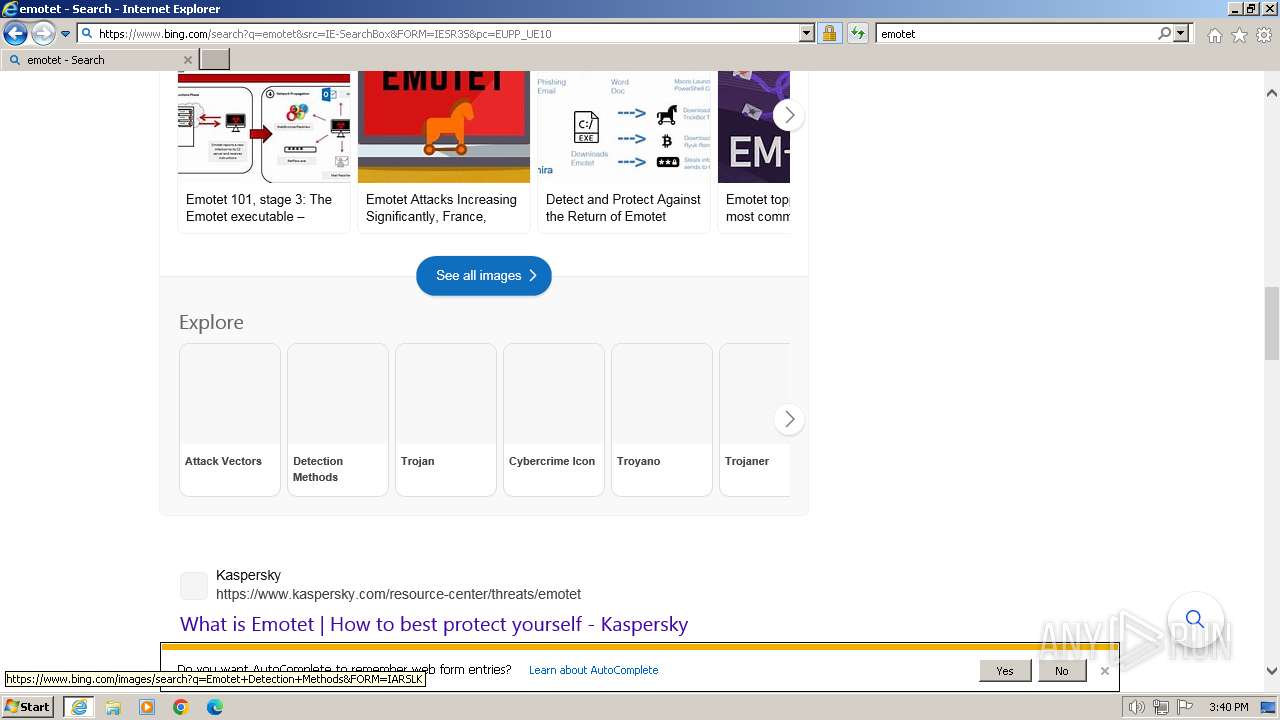Explore the 'Troyano' card
This screenshot has height=720, width=1280.
(662, 420)
